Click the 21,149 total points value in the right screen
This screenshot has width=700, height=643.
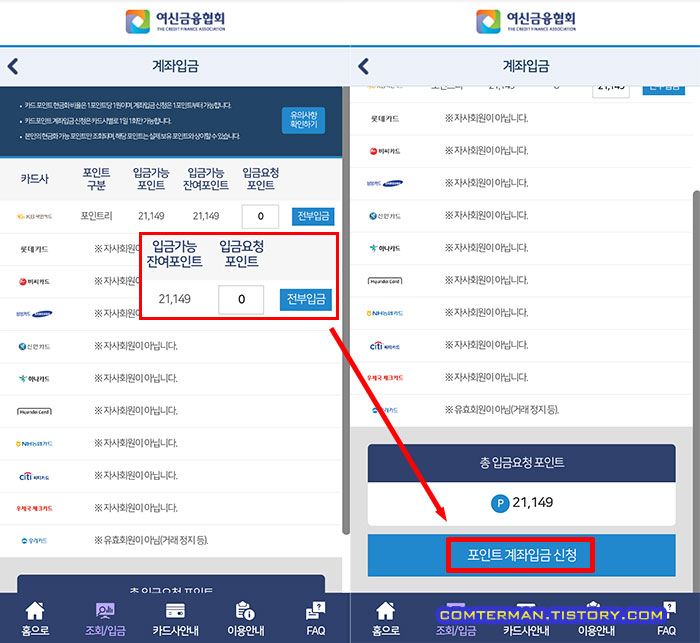[533, 503]
